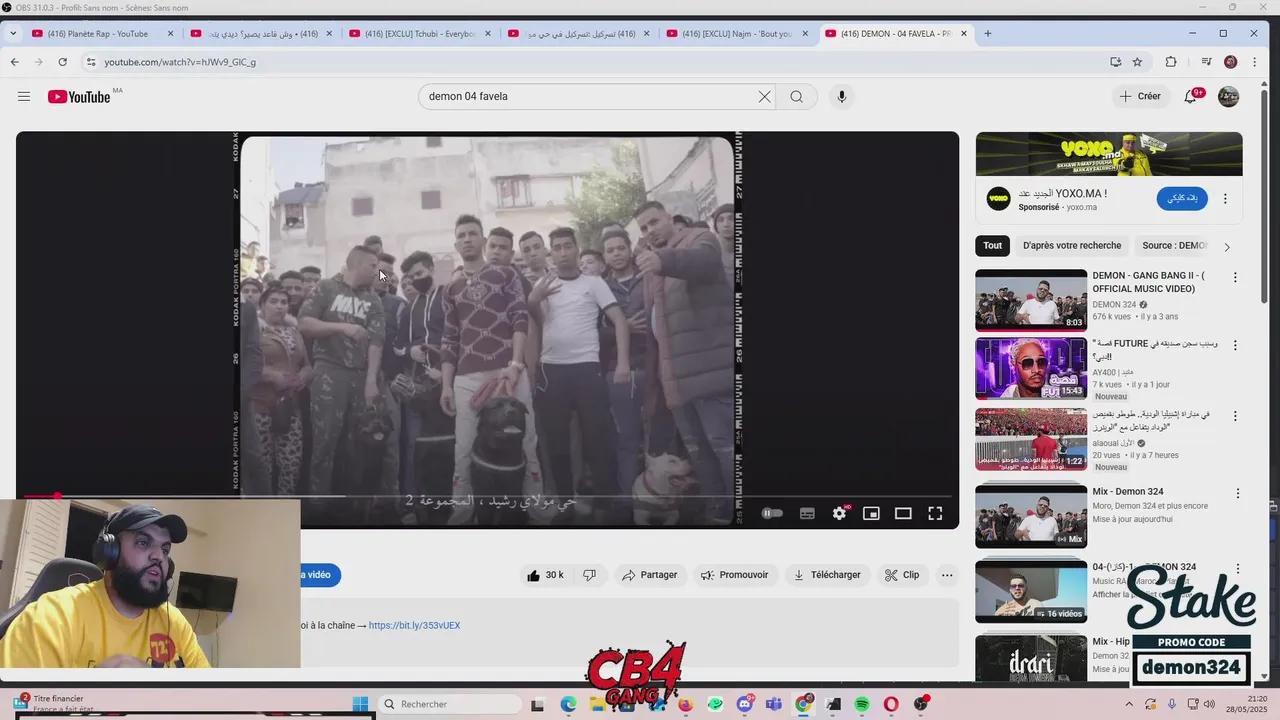
Task: Click the taskbar Rechercher search box
Action: pyautogui.click(x=449, y=704)
